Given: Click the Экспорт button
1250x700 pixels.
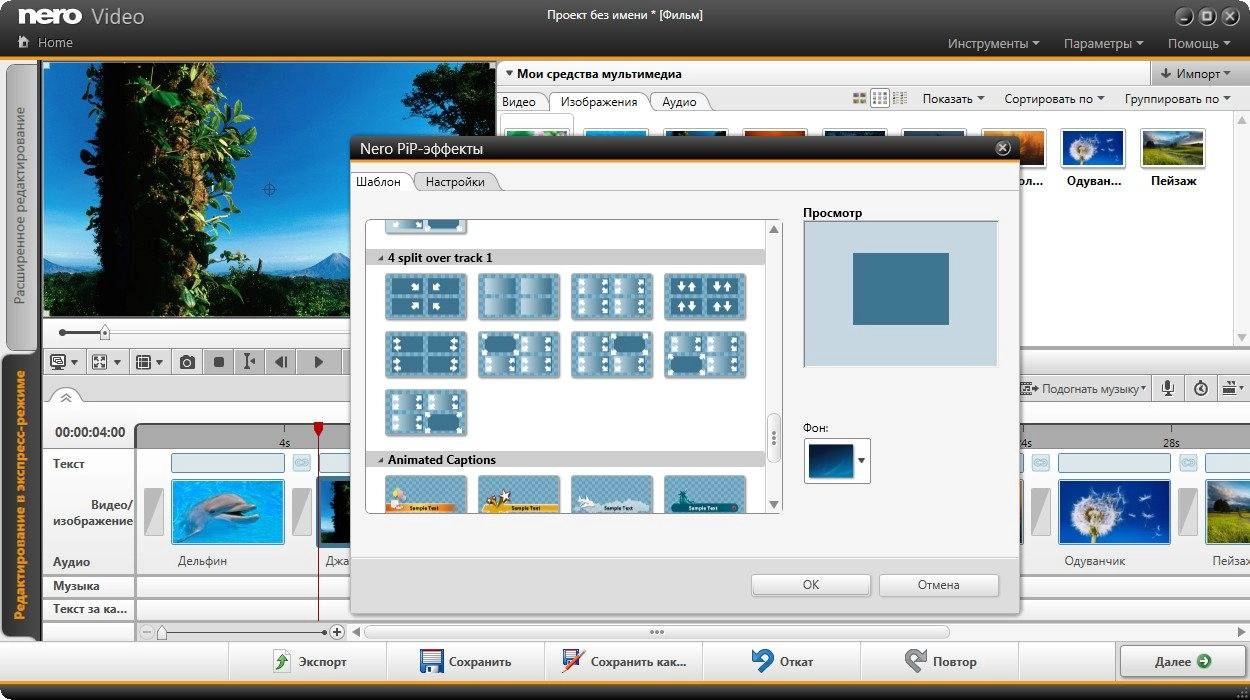Looking at the screenshot, I should (309, 661).
